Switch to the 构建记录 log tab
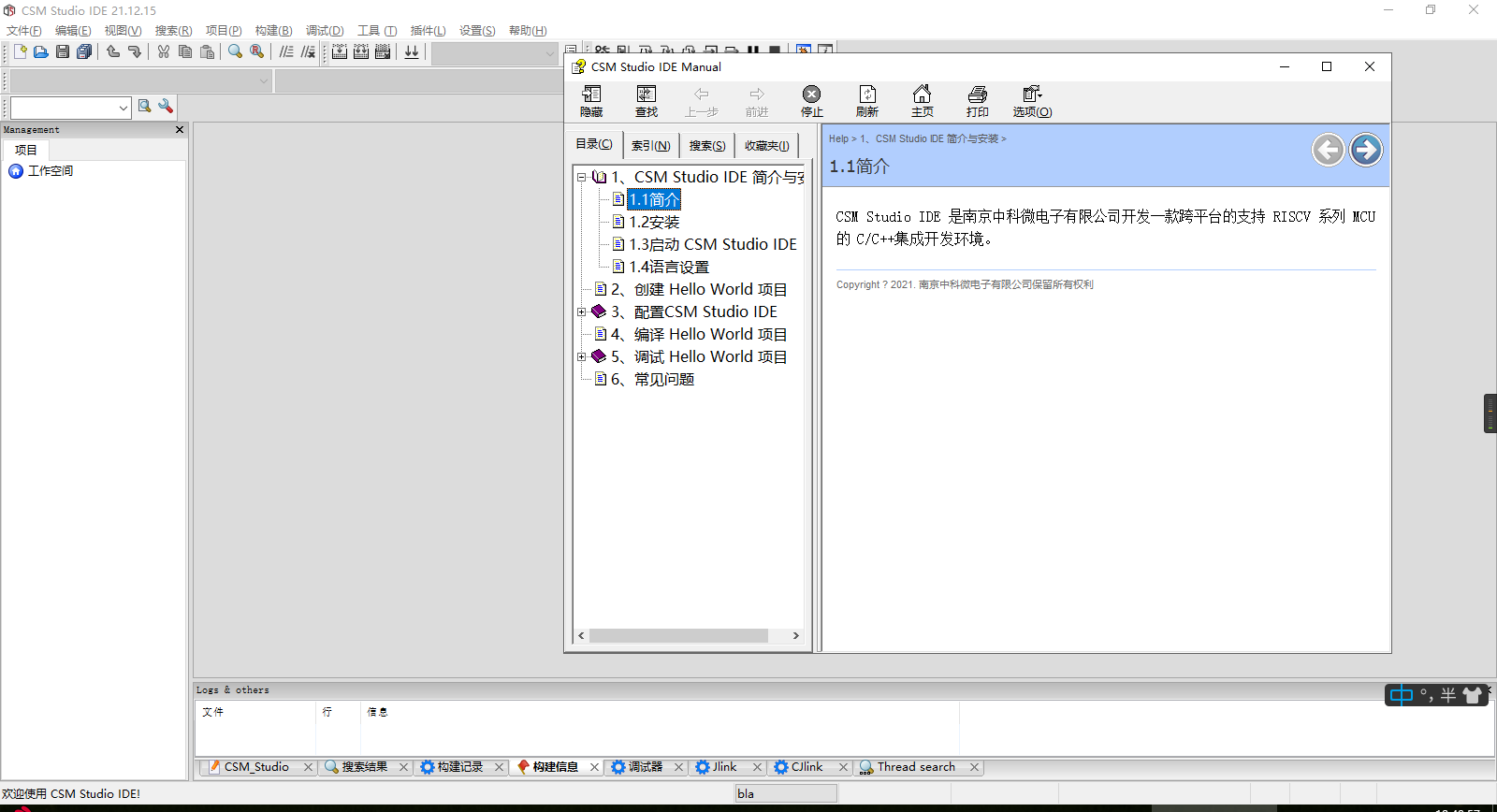This screenshot has width=1497, height=812. click(x=459, y=767)
